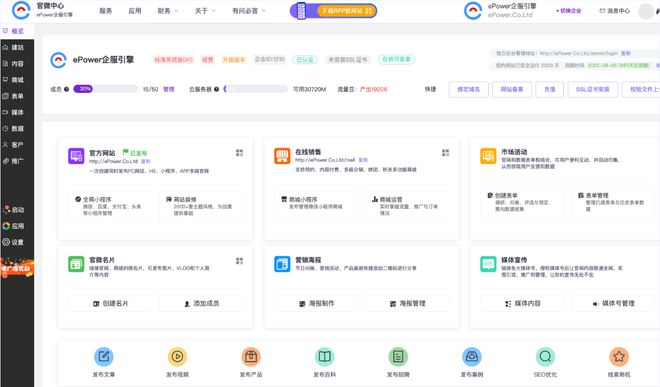Select 数据 in the sidebar
The image size is (660, 387).
point(17,128)
